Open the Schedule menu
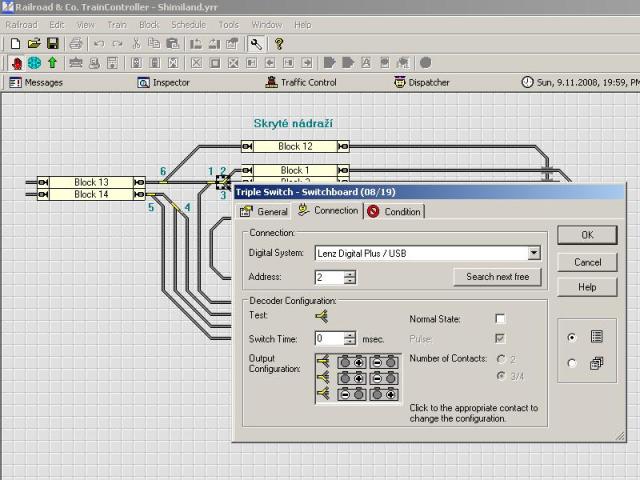Screen dimensions: 640x480 tap(189, 25)
